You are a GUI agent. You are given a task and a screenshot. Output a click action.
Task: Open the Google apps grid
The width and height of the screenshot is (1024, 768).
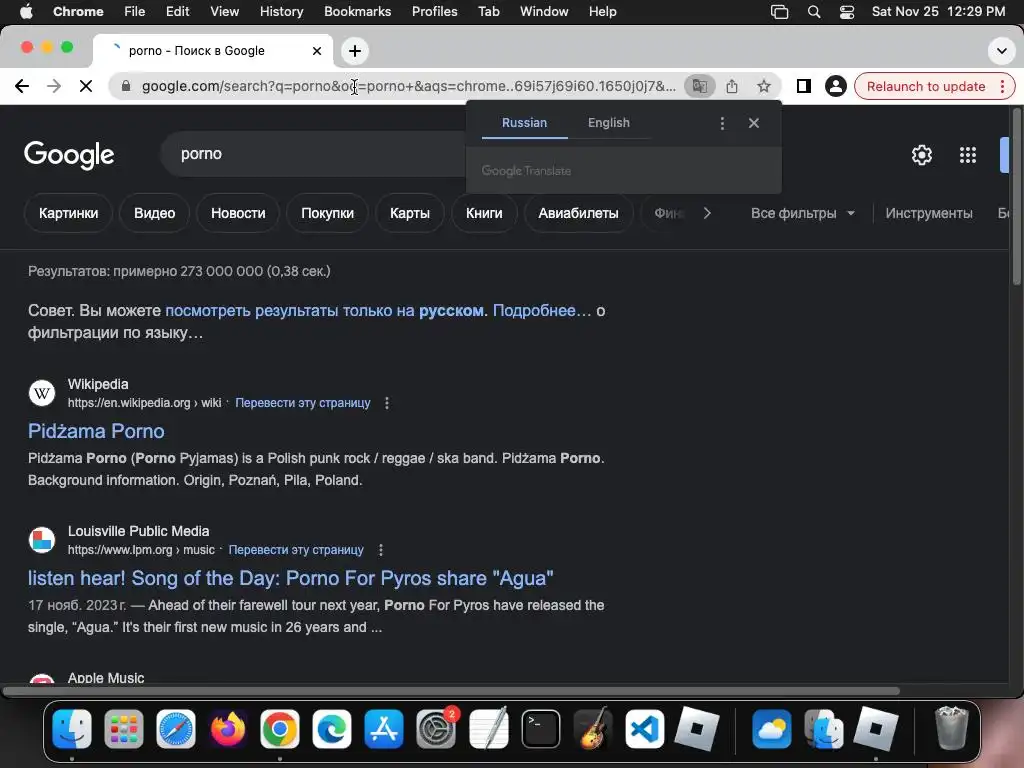click(x=967, y=155)
